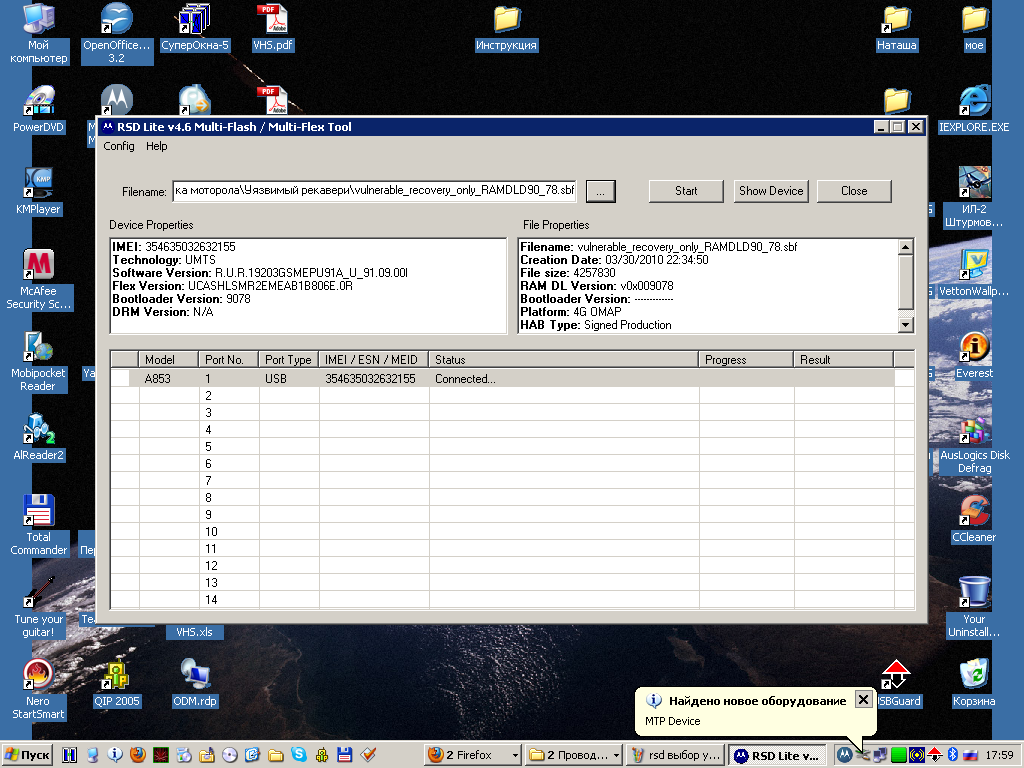The image size is (1024, 768).
Task: Select the McAfee Security Scan desktop icon
Action: click(x=39, y=280)
